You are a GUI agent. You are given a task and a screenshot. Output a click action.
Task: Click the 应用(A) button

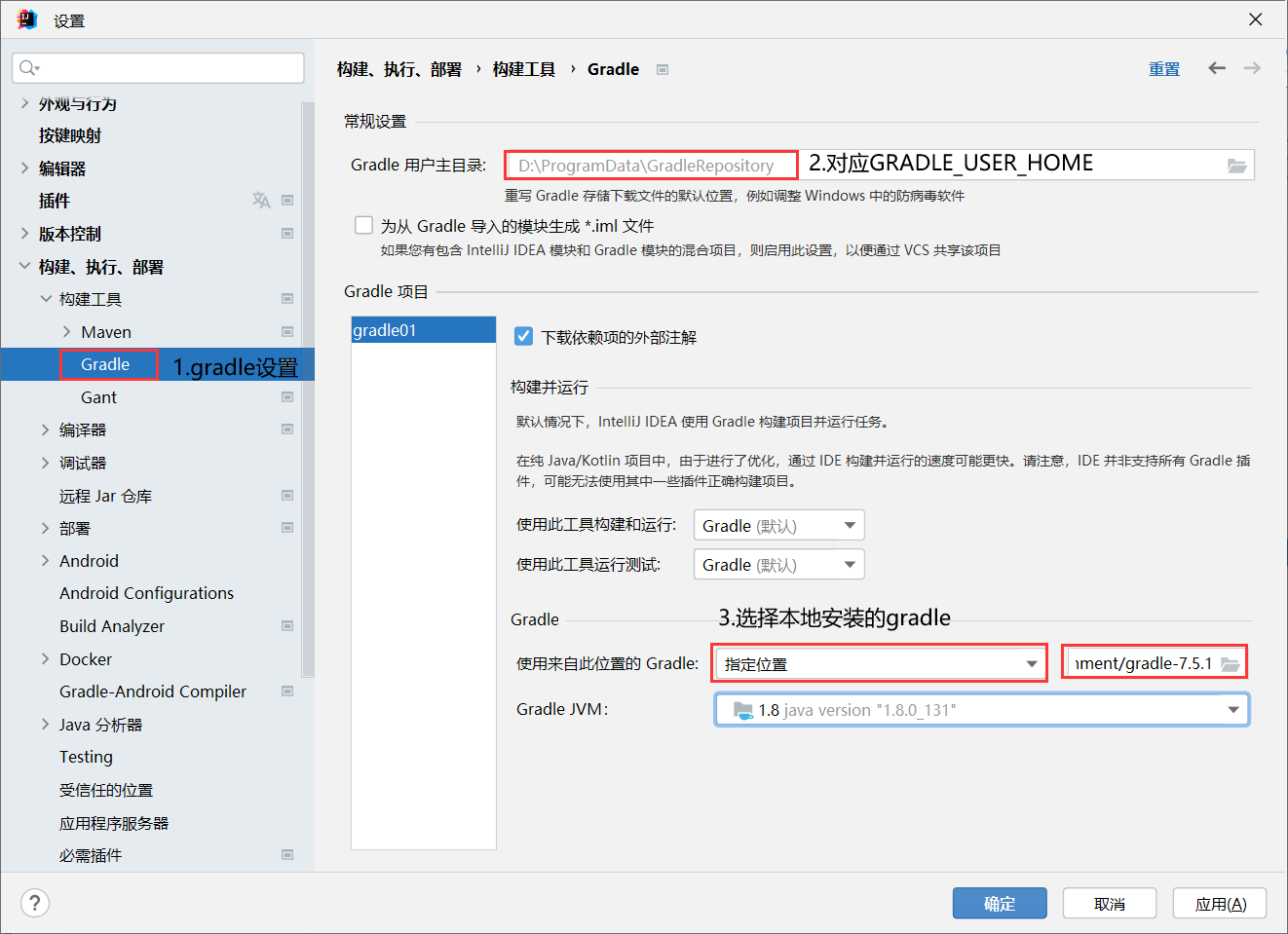pos(1220,903)
